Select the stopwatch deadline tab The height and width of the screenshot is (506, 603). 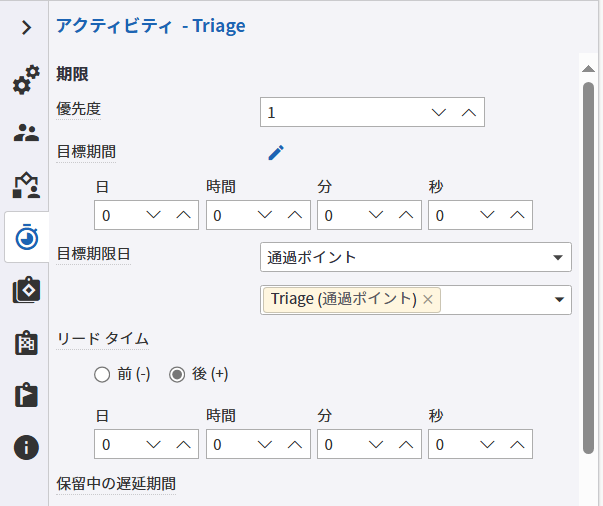(x=27, y=237)
